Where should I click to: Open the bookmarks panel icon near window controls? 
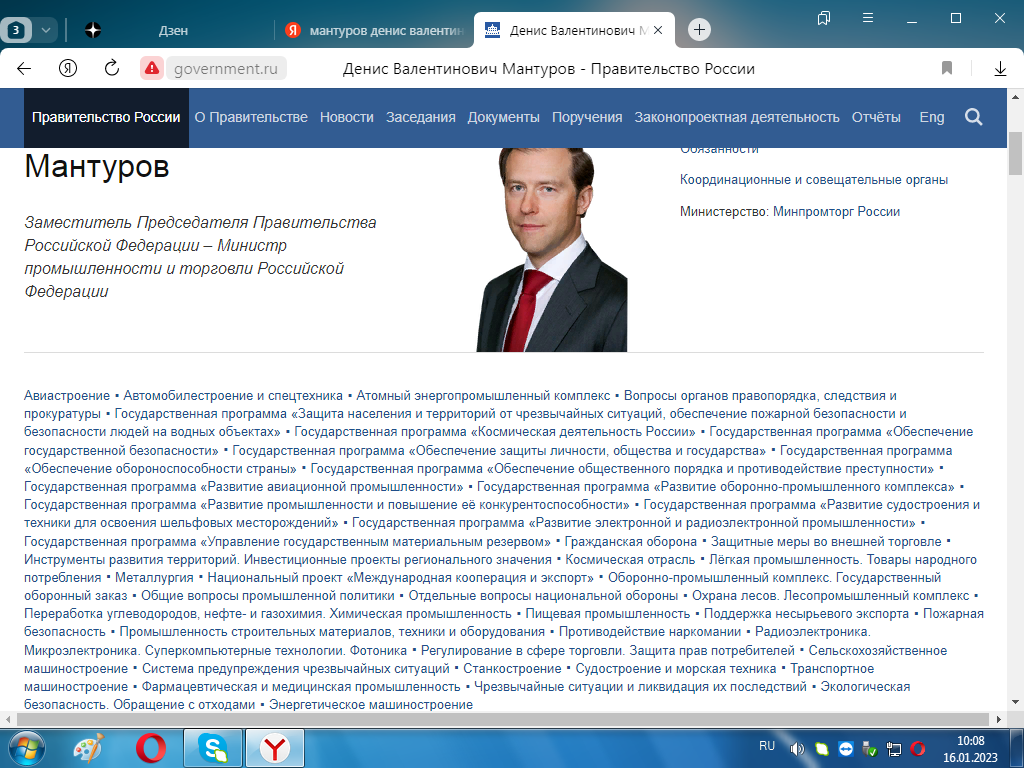(824, 18)
